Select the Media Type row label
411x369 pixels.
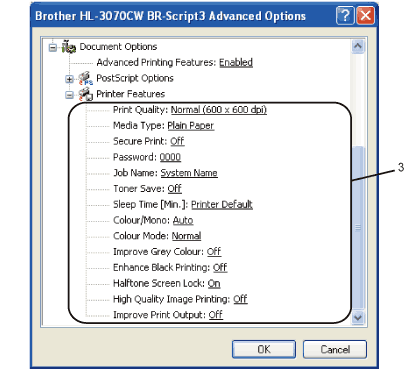tap(139, 126)
